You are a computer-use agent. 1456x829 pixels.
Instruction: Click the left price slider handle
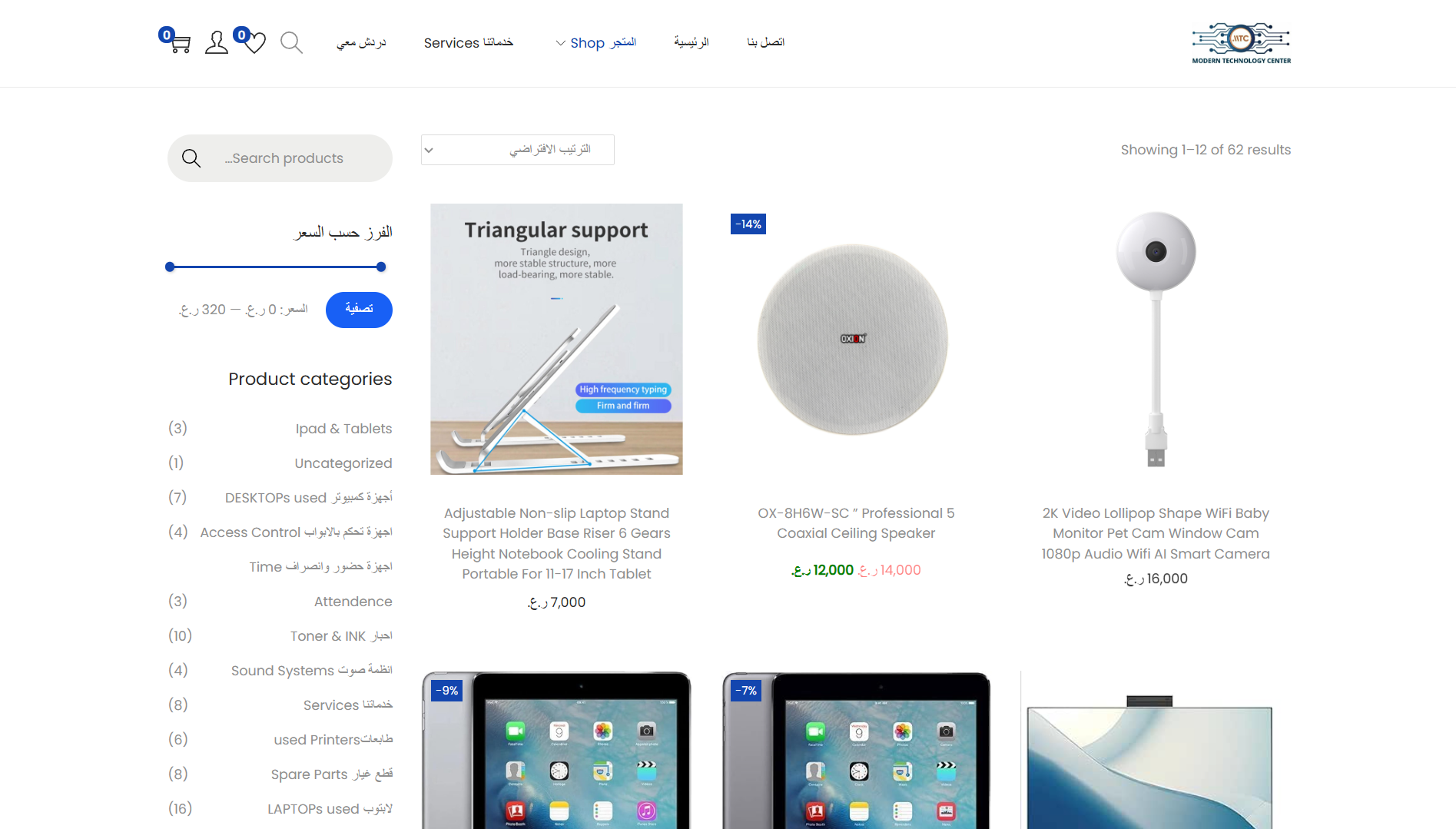[170, 267]
